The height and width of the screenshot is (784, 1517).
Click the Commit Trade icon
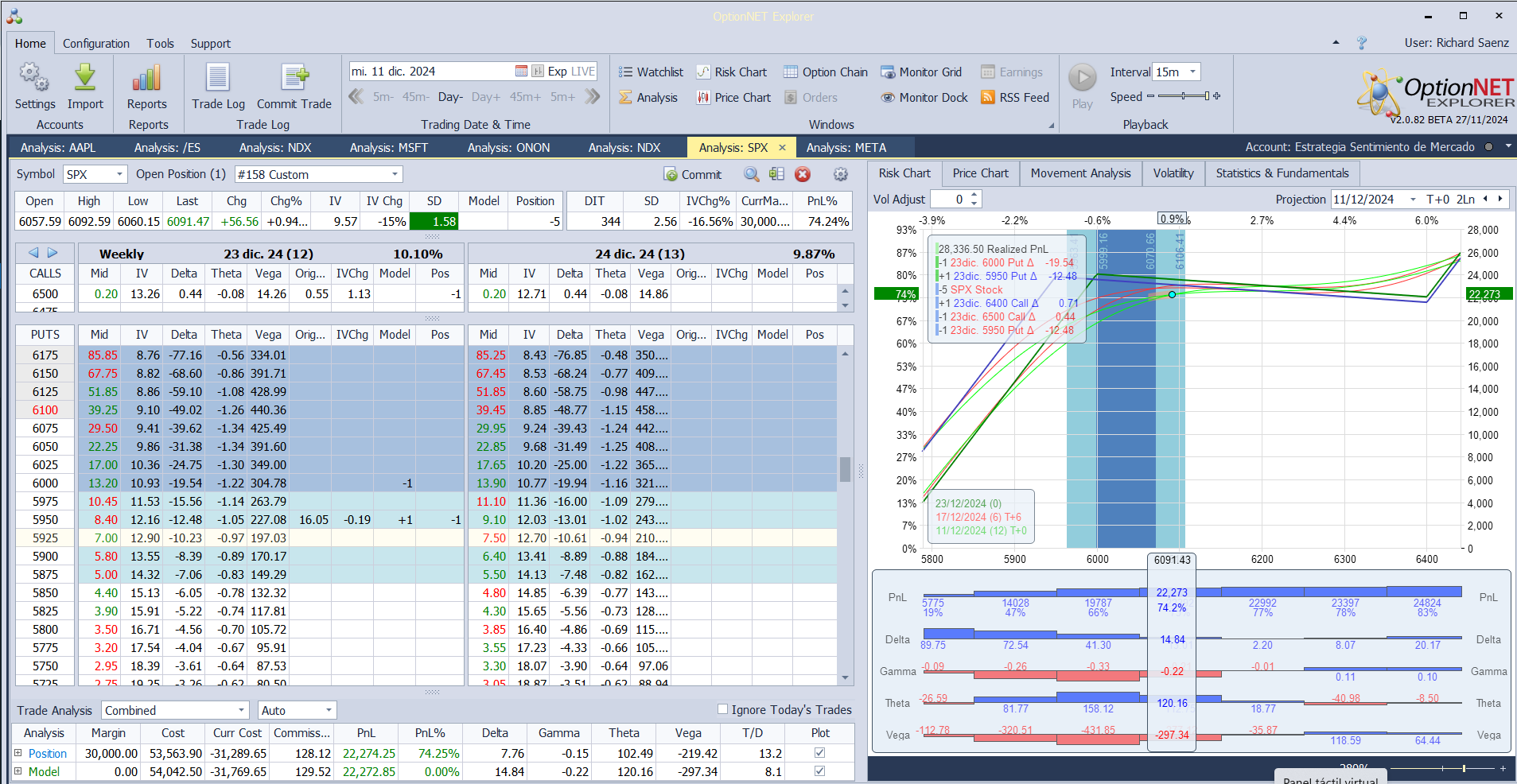point(294,79)
